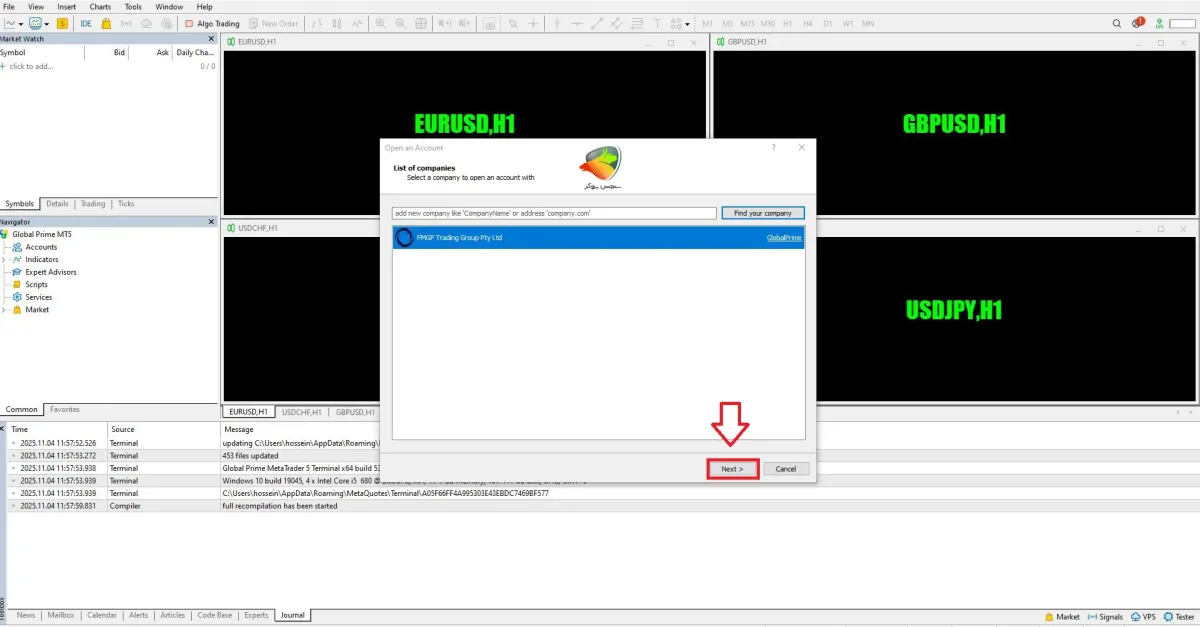The width and height of the screenshot is (1200, 627).
Task: Open the Insert menu
Action: (x=66, y=6)
